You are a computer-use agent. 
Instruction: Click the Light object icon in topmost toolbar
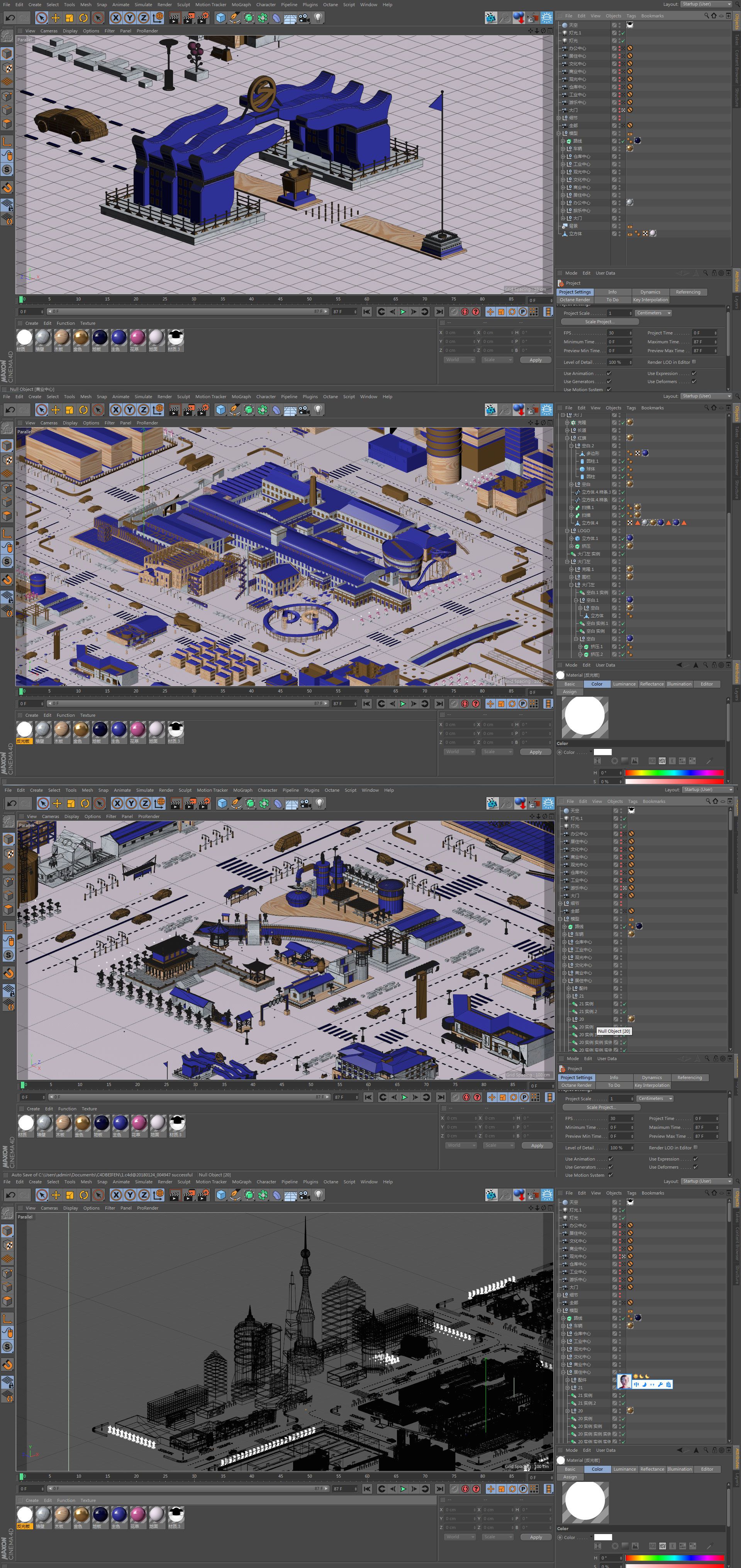click(318, 18)
